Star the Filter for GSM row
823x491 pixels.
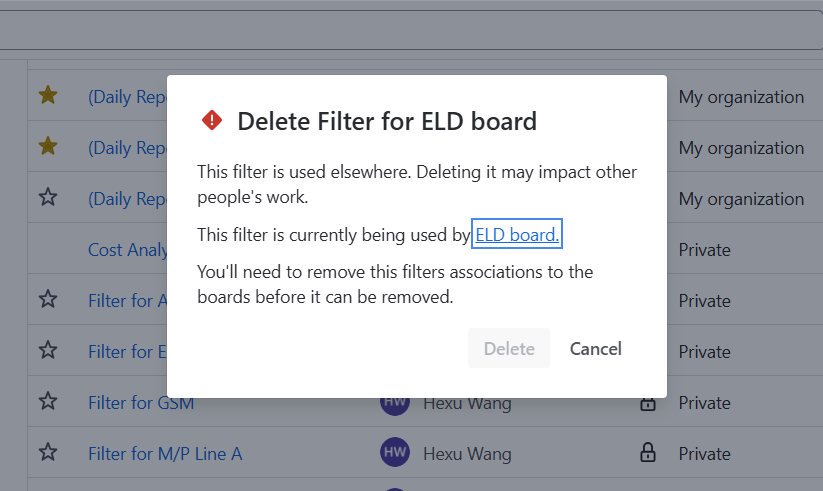pyautogui.click(x=48, y=402)
